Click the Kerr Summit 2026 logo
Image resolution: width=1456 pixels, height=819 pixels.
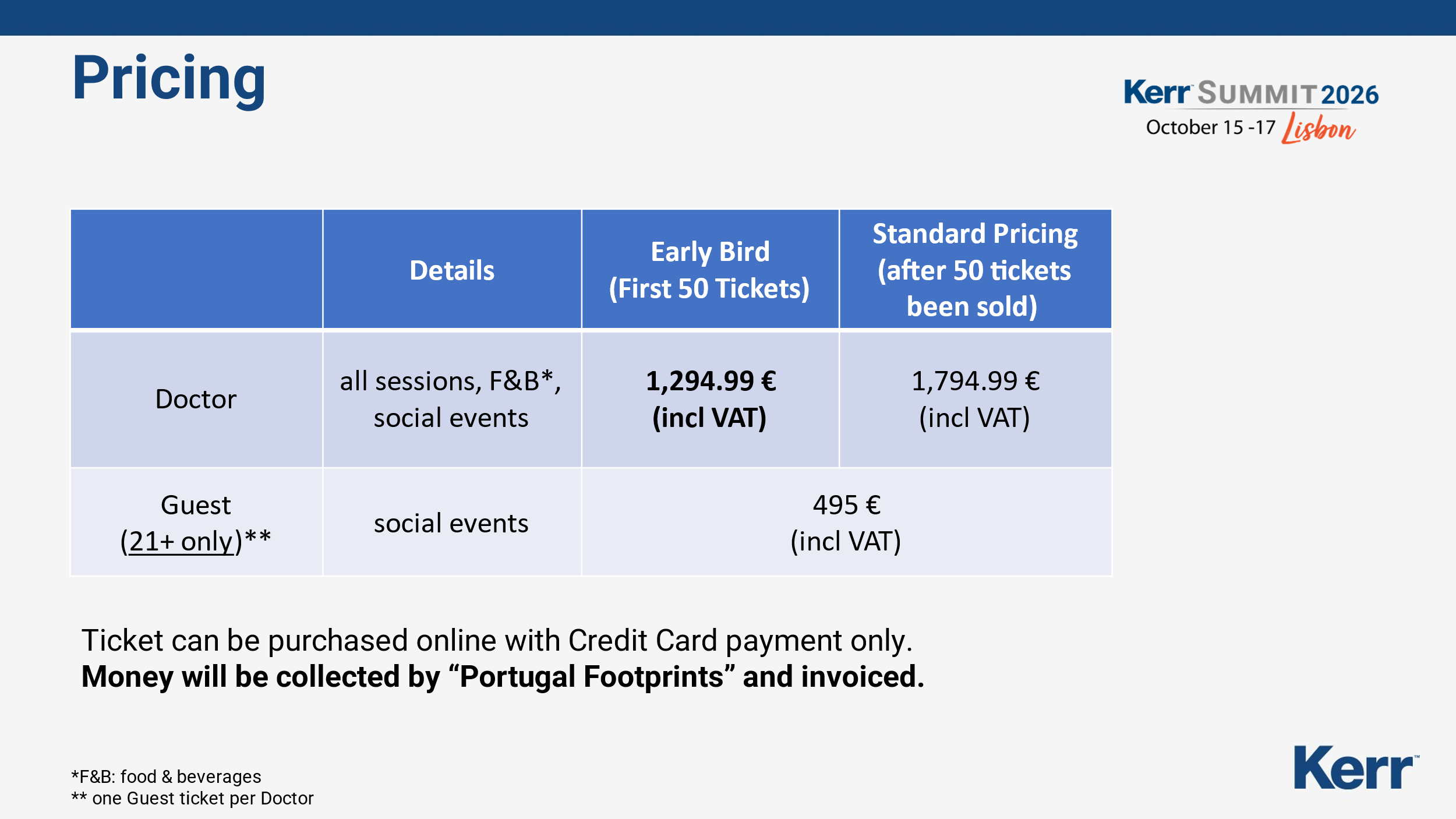[1250, 94]
